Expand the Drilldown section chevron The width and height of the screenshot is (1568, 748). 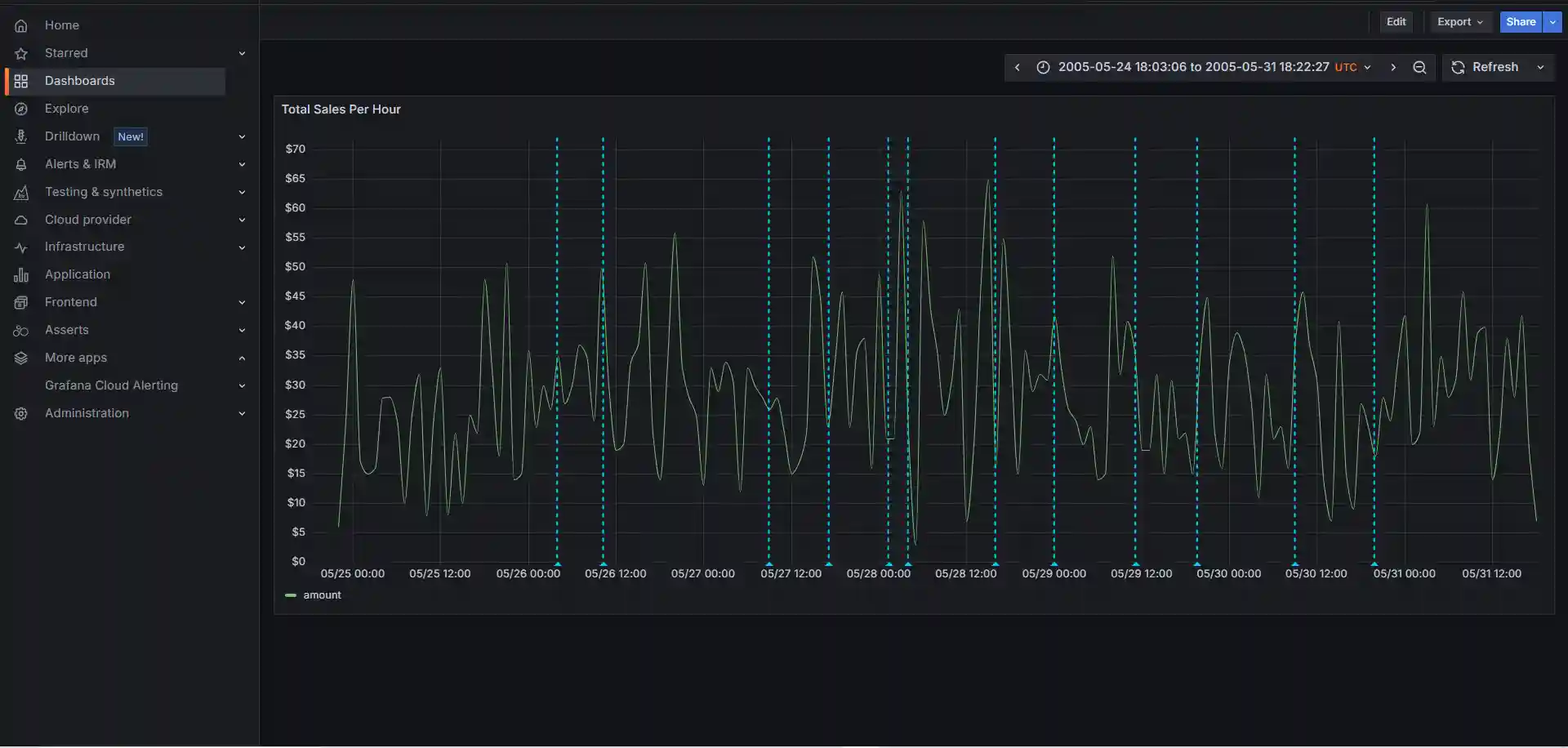click(242, 136)
